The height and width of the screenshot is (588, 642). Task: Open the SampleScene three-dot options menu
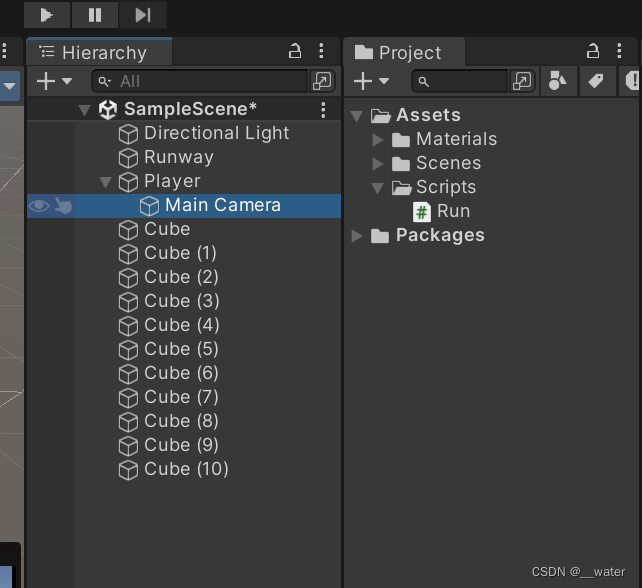[x=323, y=110]
